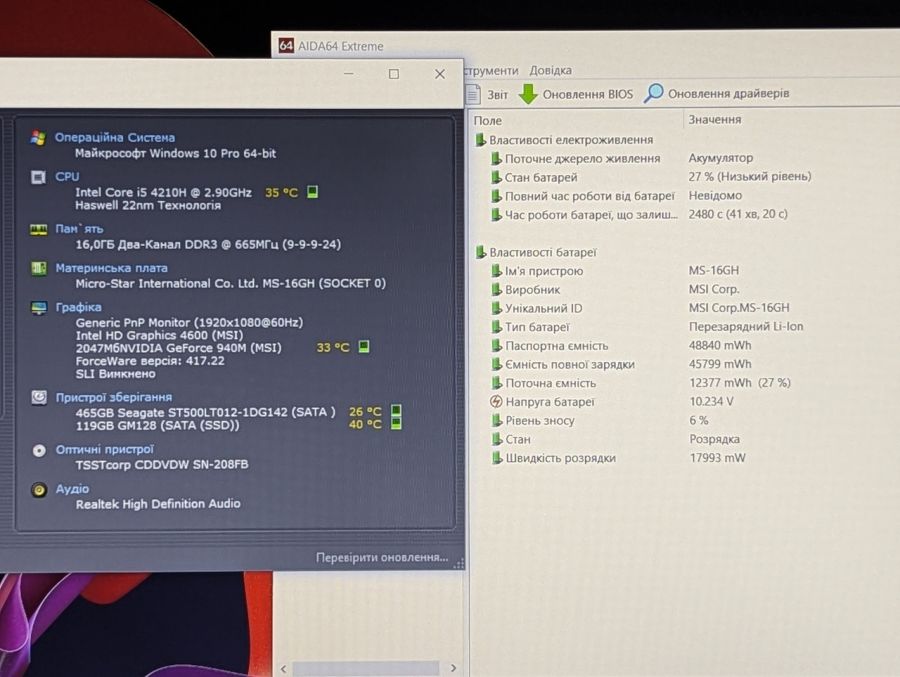Click icon beside Виробник row

tap(496, 289)
